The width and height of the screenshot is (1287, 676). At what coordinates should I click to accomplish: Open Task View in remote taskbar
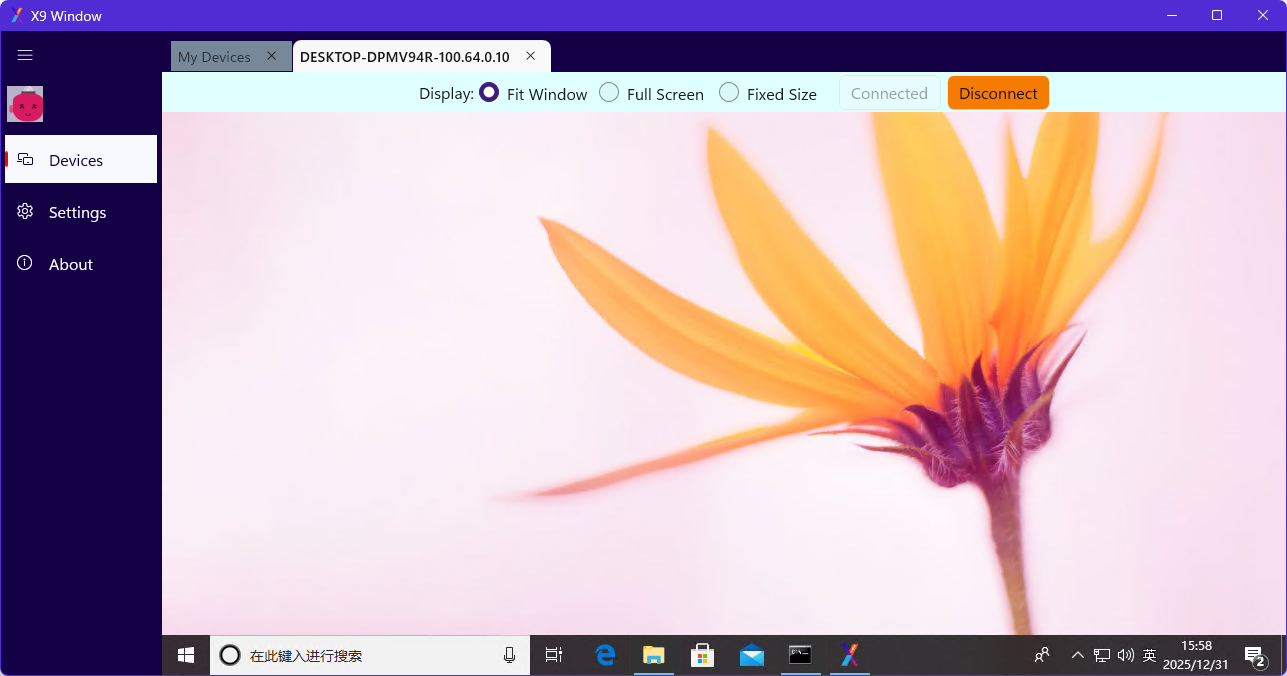pyautogui.click(x=553, y=655)
